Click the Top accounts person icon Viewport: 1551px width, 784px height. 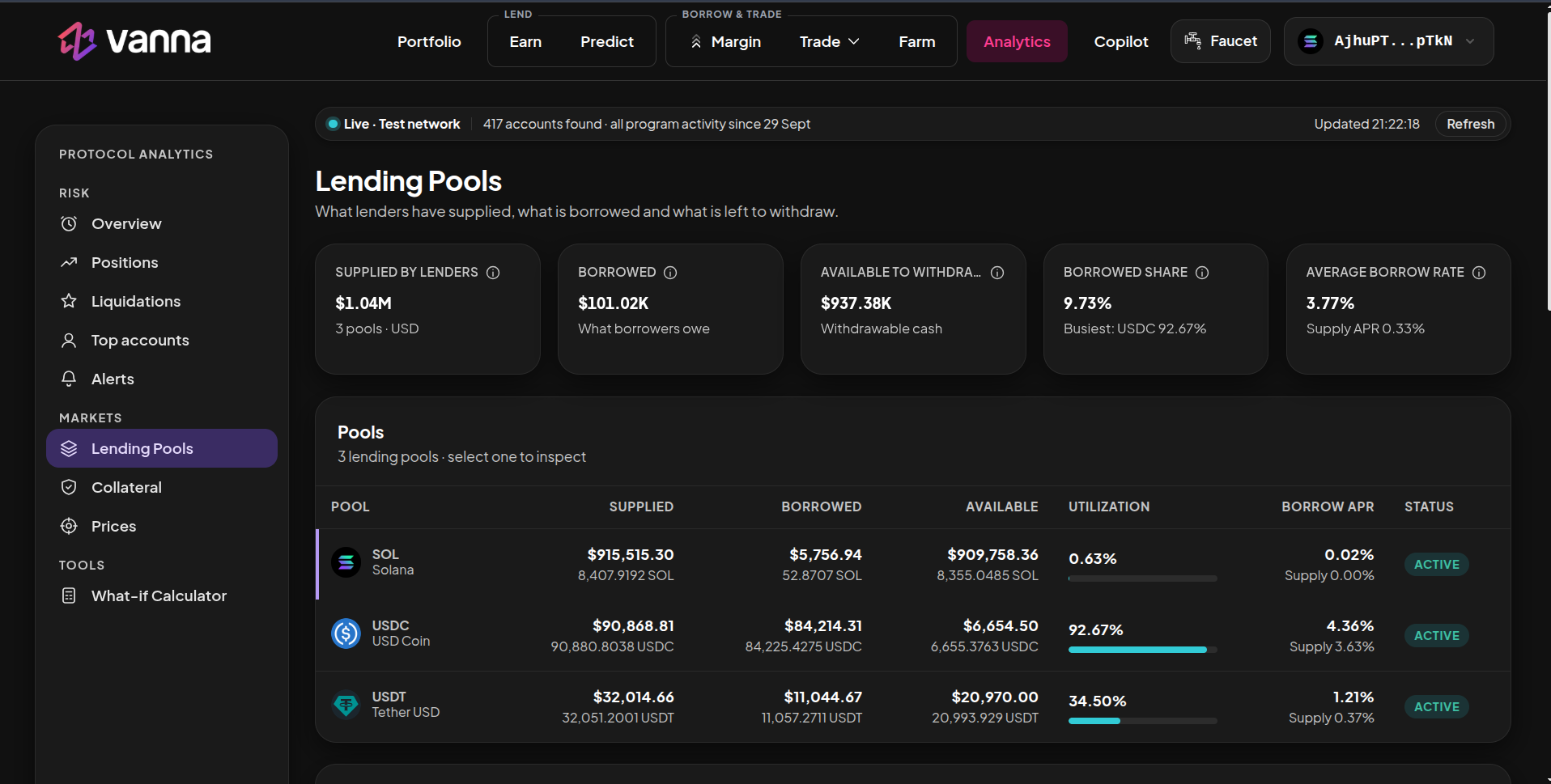tap(69, 340)
